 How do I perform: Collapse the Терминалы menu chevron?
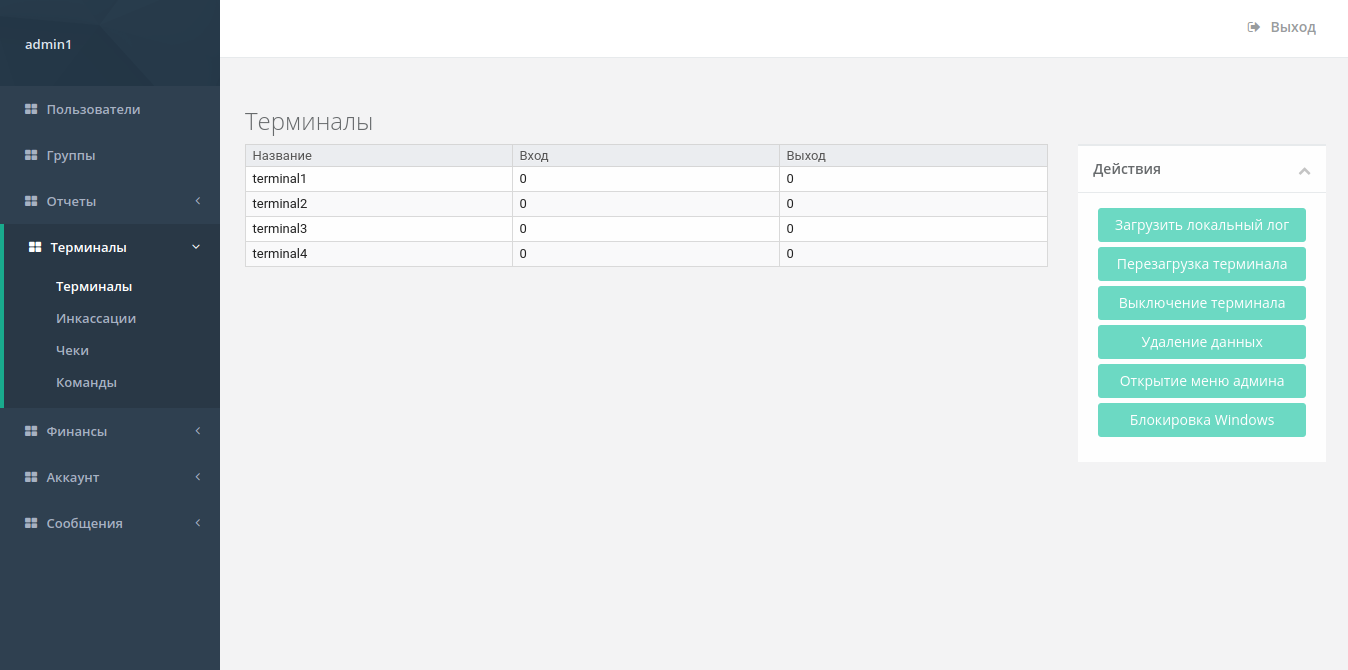(x=196, y=247)
